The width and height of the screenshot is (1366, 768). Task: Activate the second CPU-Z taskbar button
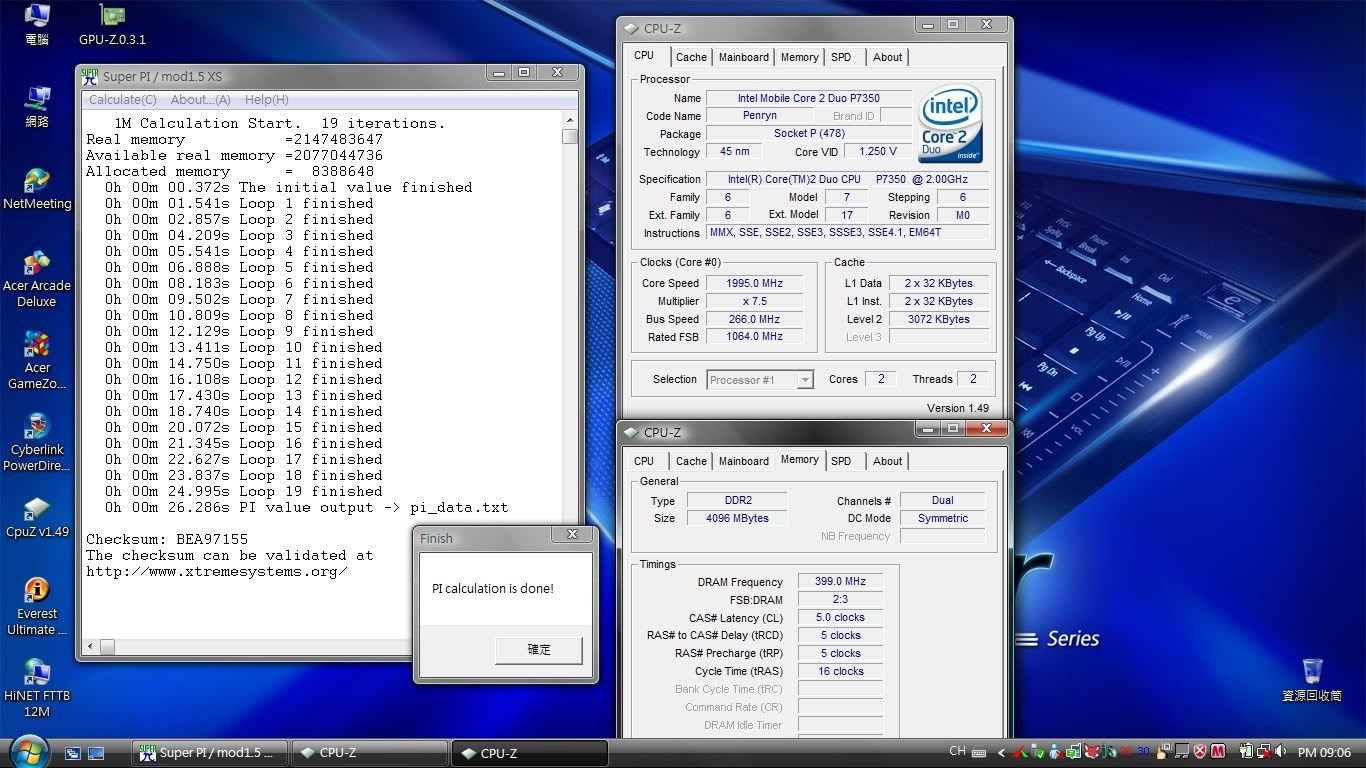pyautogui.click(x=530, y=753)
